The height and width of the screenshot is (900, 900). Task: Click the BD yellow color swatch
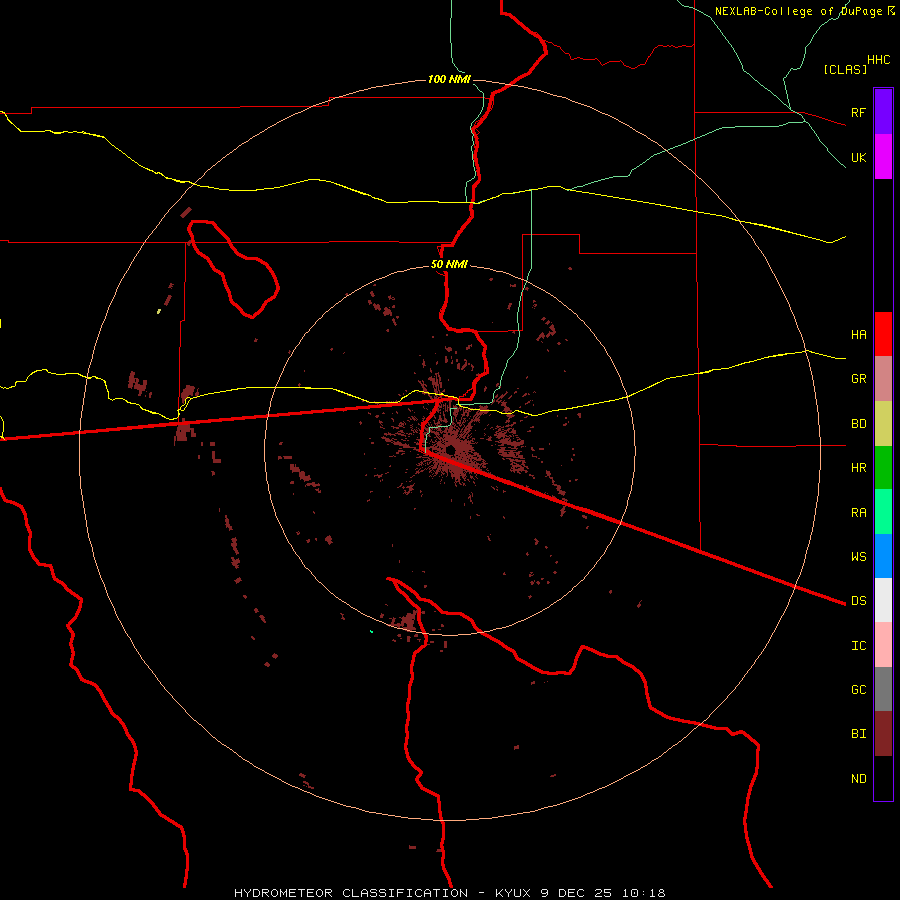(883, 423)
